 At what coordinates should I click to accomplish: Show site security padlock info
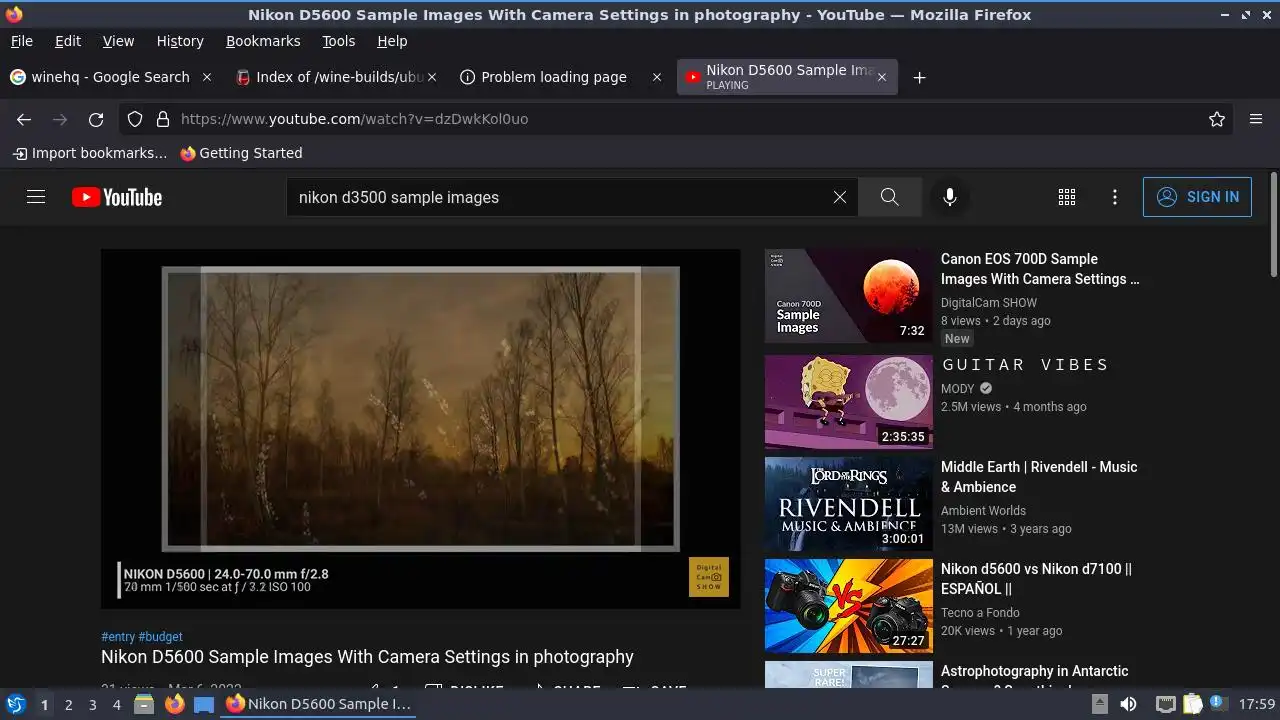(x=163, y=119)
